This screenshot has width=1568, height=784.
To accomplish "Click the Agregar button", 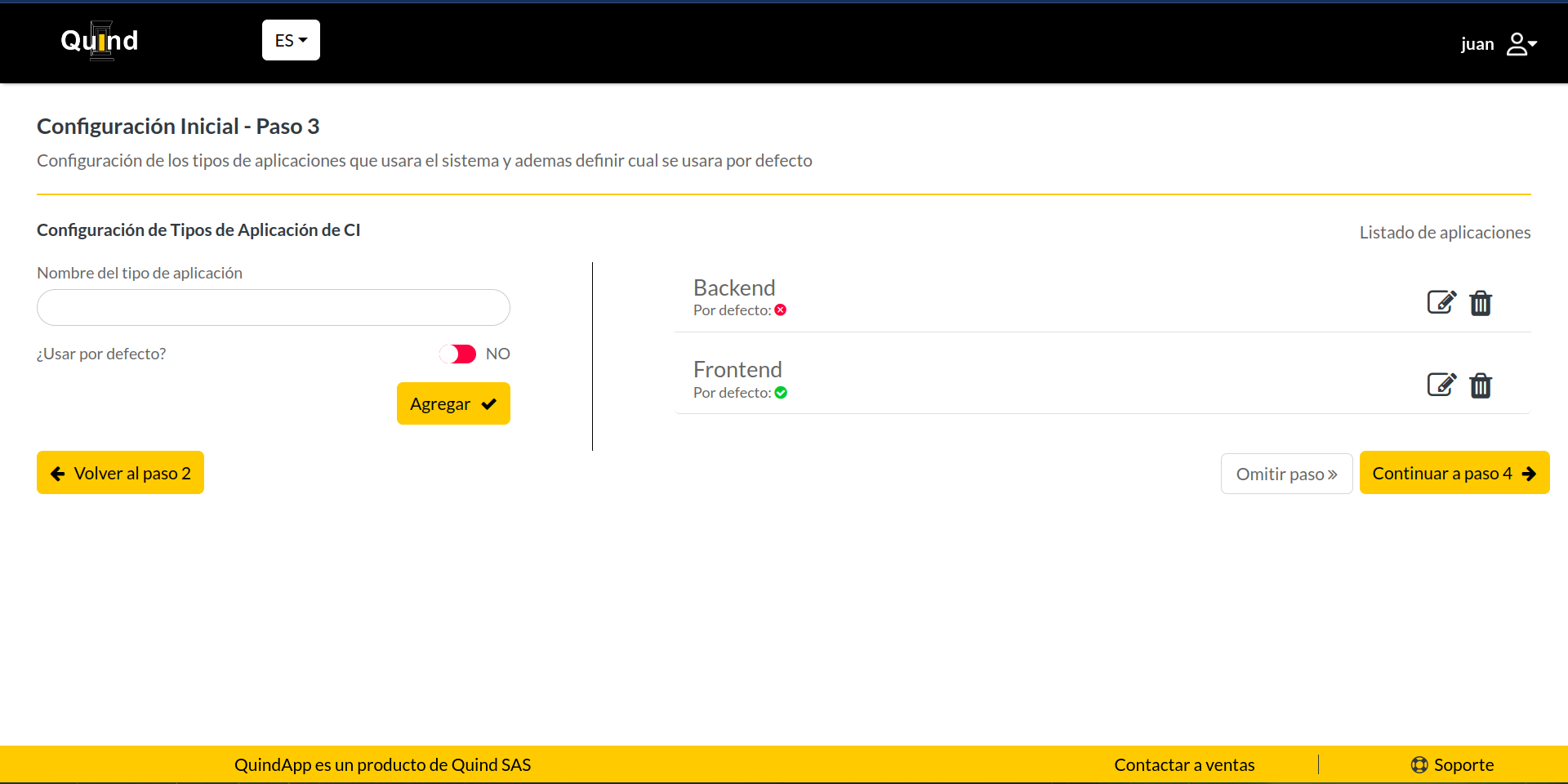I will click(453, 403).
